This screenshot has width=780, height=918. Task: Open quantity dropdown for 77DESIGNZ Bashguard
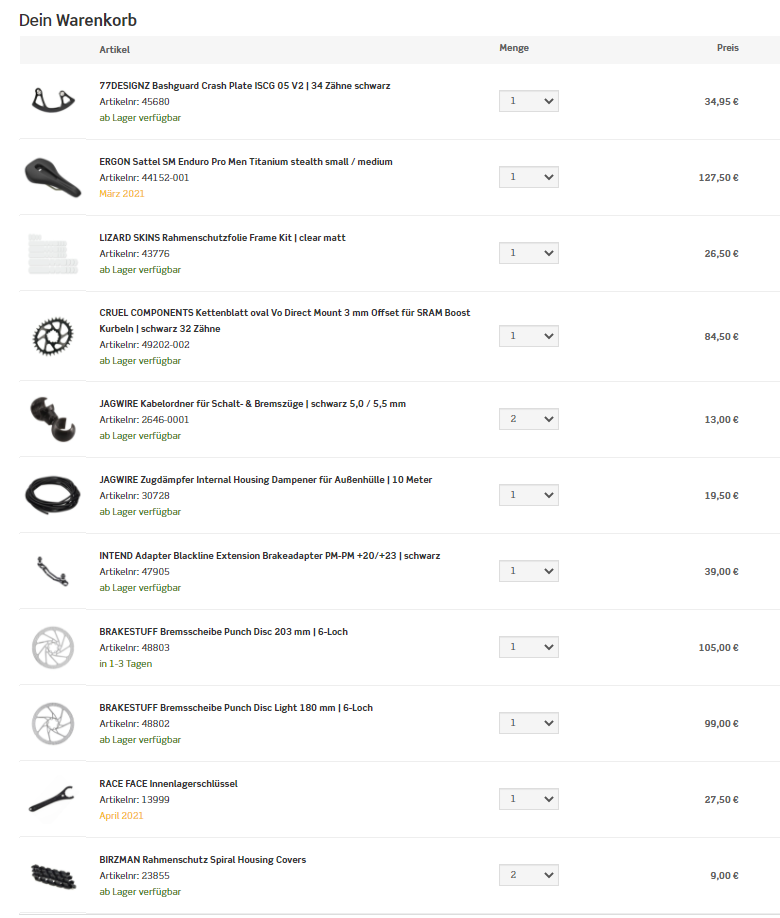point(529,102)
